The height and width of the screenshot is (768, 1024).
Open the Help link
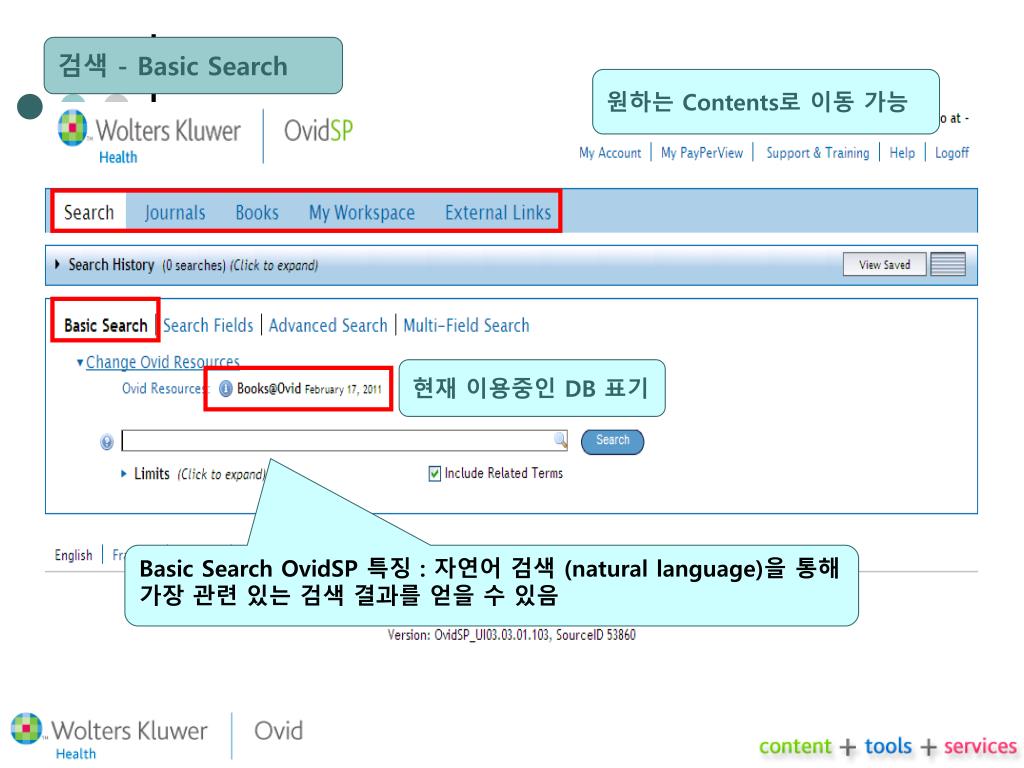pos(902,153)
